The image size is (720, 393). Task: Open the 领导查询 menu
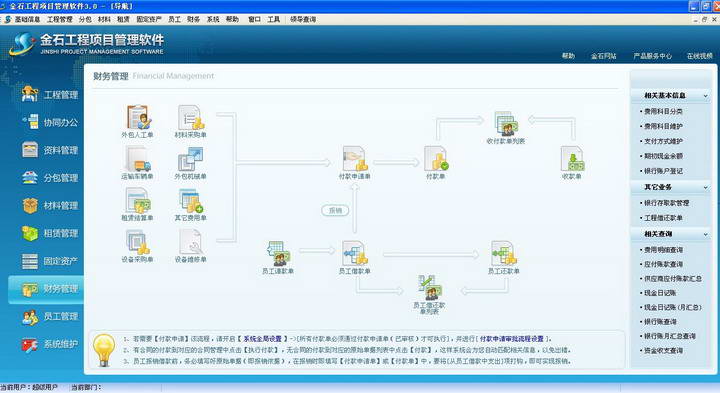[x=303, y=19]
